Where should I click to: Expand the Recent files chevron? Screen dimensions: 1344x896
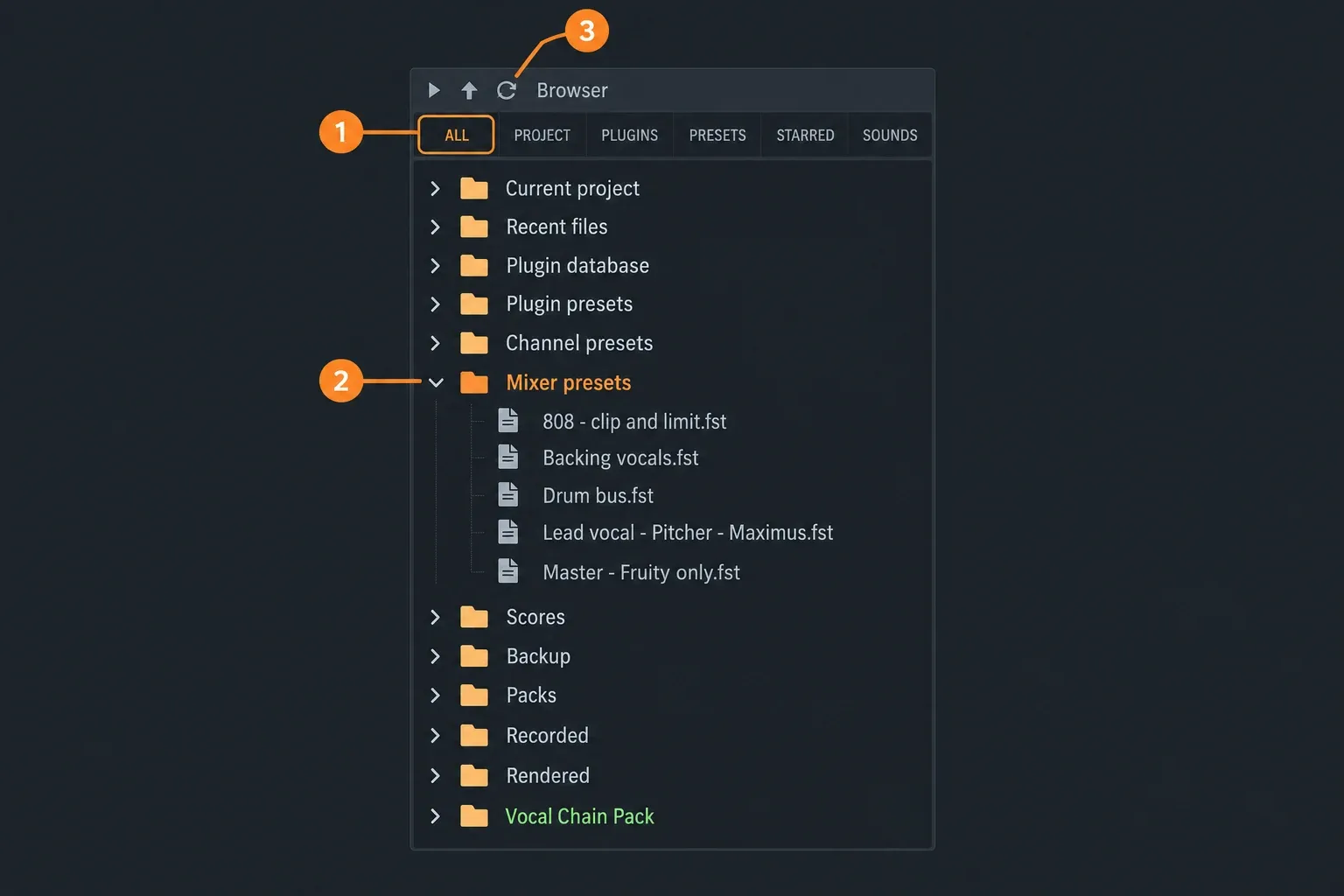435,227
